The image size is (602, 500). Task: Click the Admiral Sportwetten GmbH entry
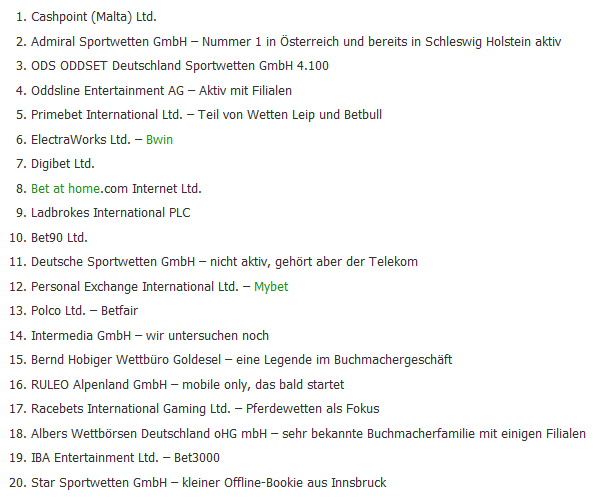pyautogui.click(x=296, y=41)
